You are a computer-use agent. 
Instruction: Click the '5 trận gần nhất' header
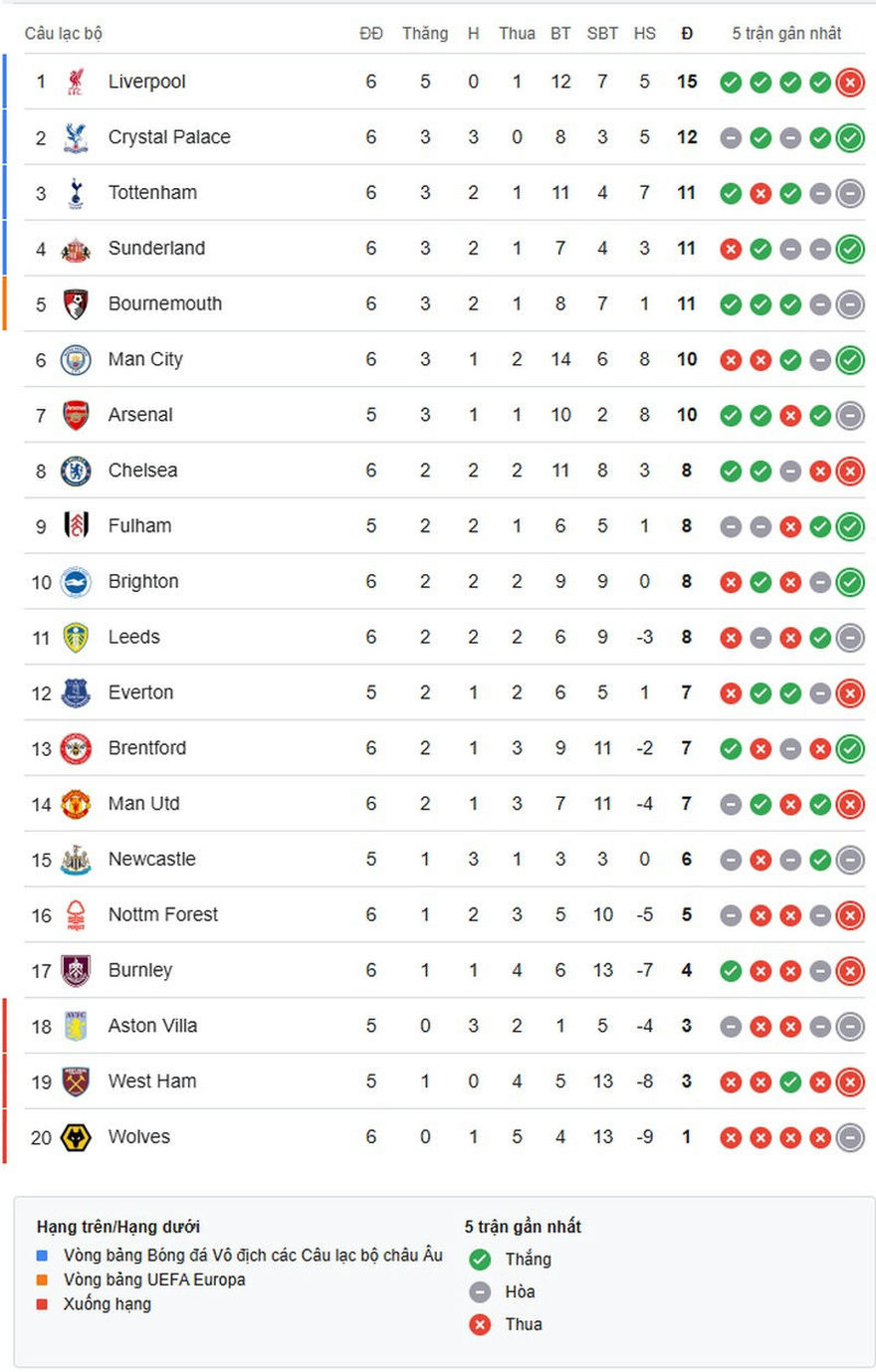coord(786,34)
